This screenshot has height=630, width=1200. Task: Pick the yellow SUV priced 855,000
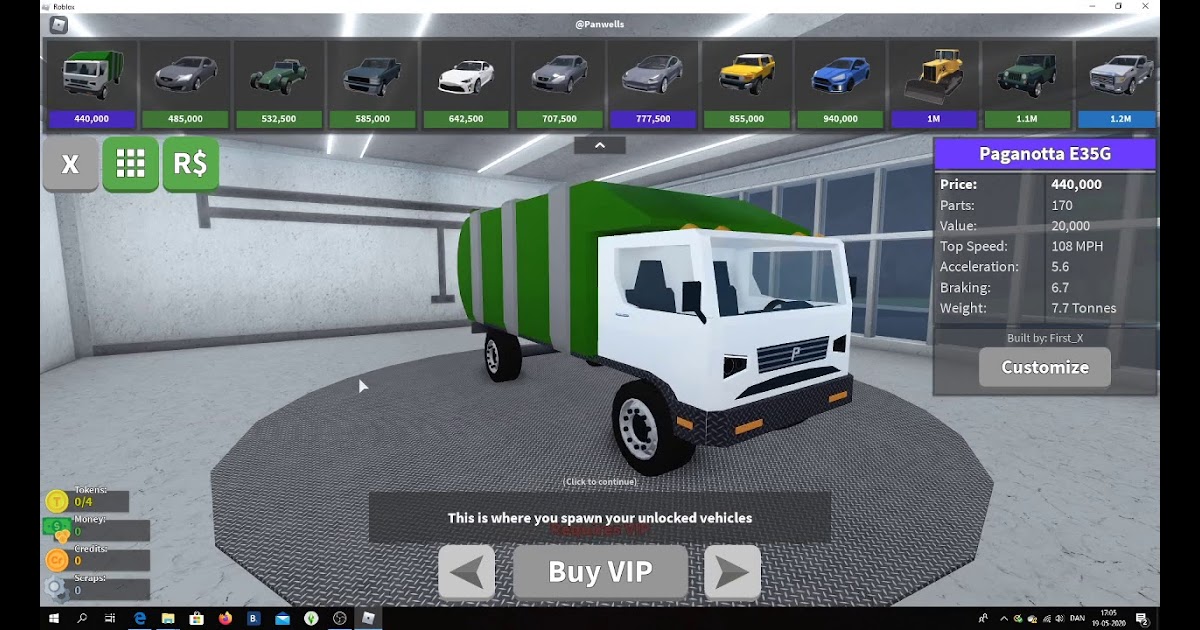747,86
